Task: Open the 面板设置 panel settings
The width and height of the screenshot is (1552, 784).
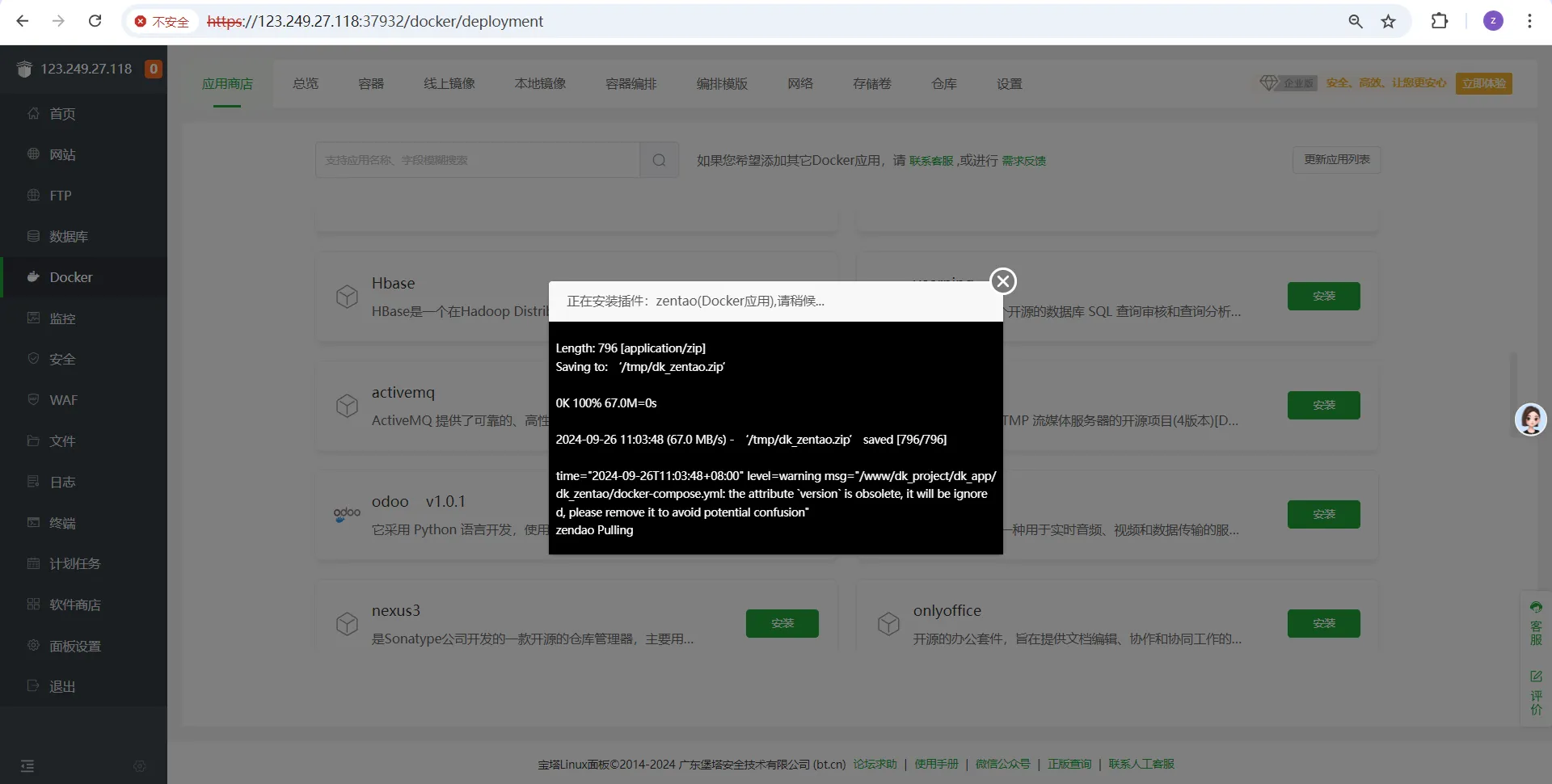Action: point(84,646)
